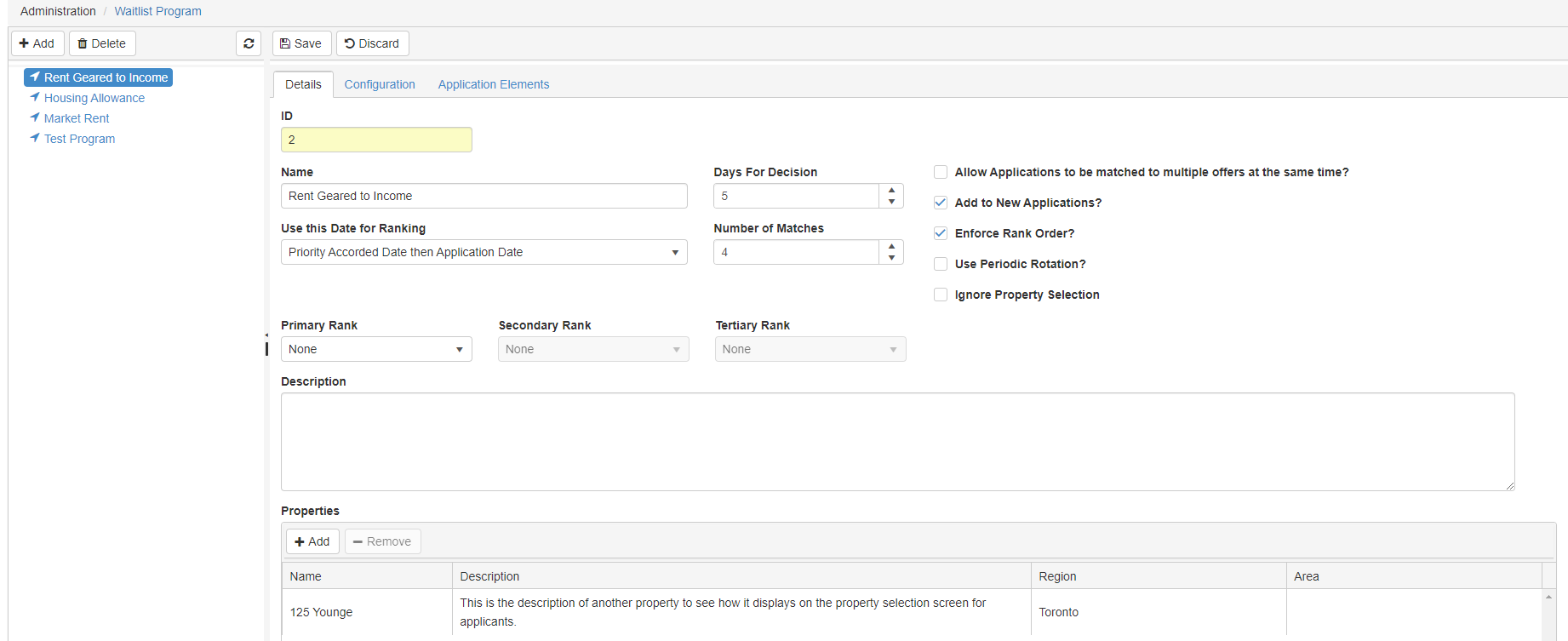The image size is (1568, 641).
Task: Open Waitlist Program breadcrumb link
Action: pyautogui.click(x=158, y=11)
